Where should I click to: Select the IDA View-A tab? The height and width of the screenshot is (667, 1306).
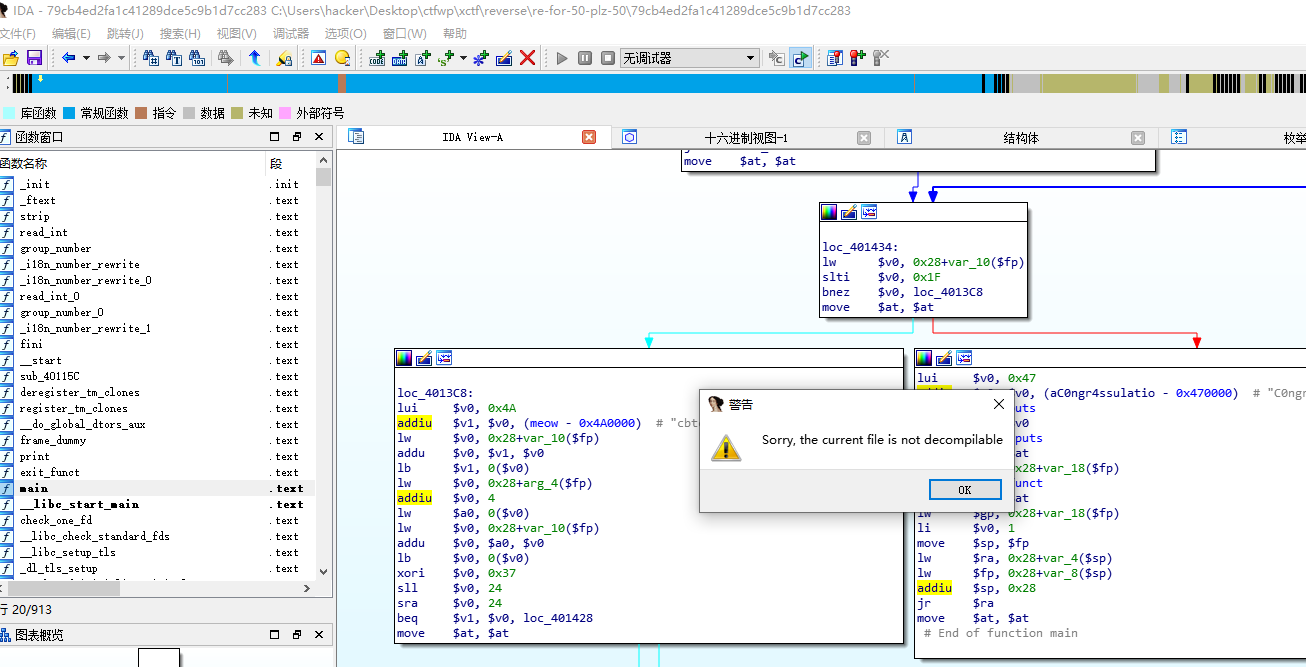[x=472, y=137]
